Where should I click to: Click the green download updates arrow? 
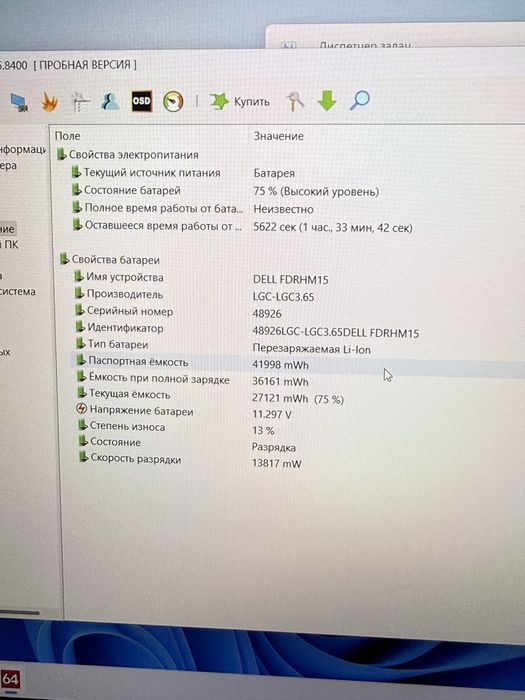tap(327, 100)
